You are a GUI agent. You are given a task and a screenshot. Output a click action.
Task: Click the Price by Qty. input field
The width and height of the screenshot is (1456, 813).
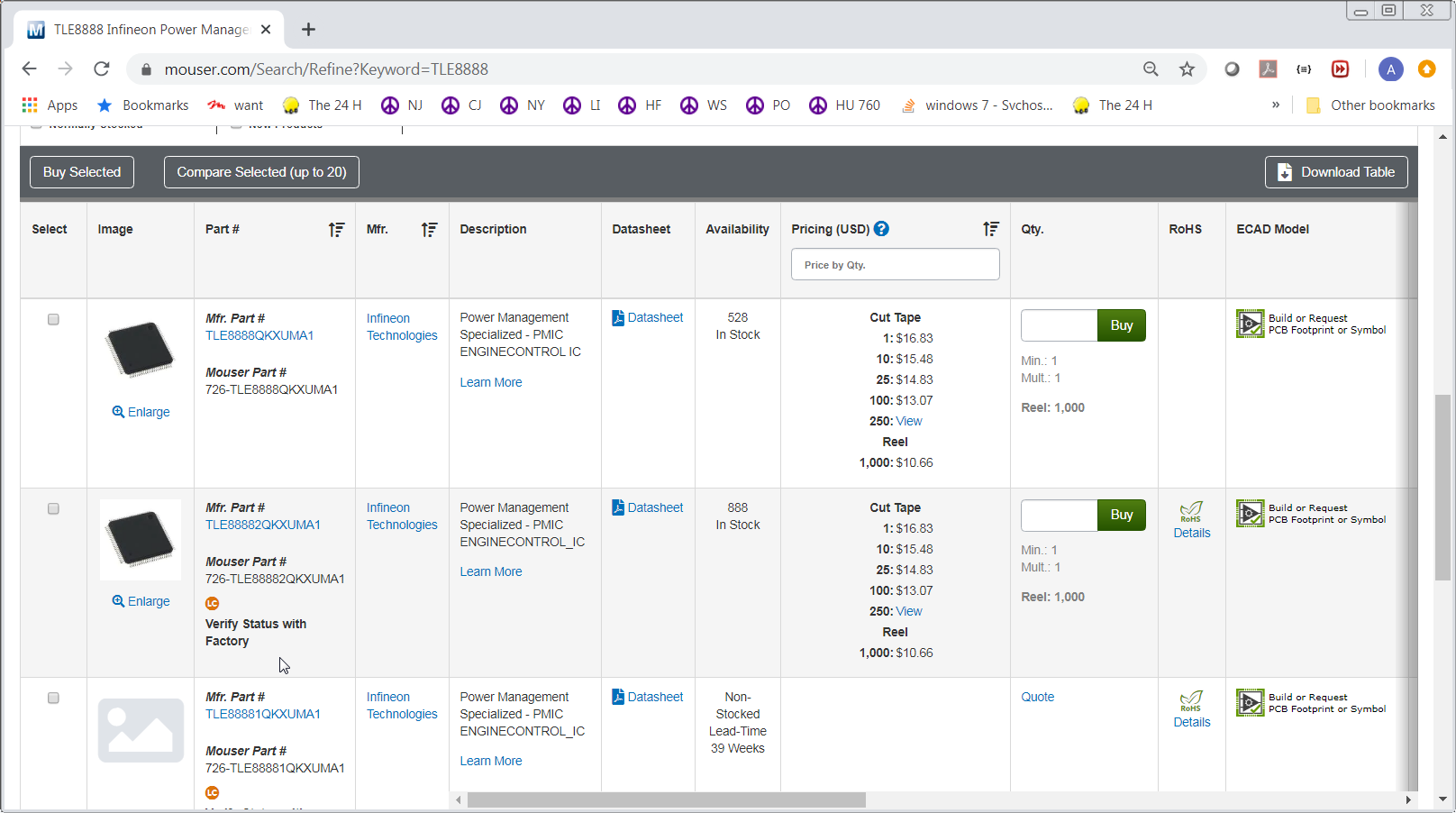point(896,264)
